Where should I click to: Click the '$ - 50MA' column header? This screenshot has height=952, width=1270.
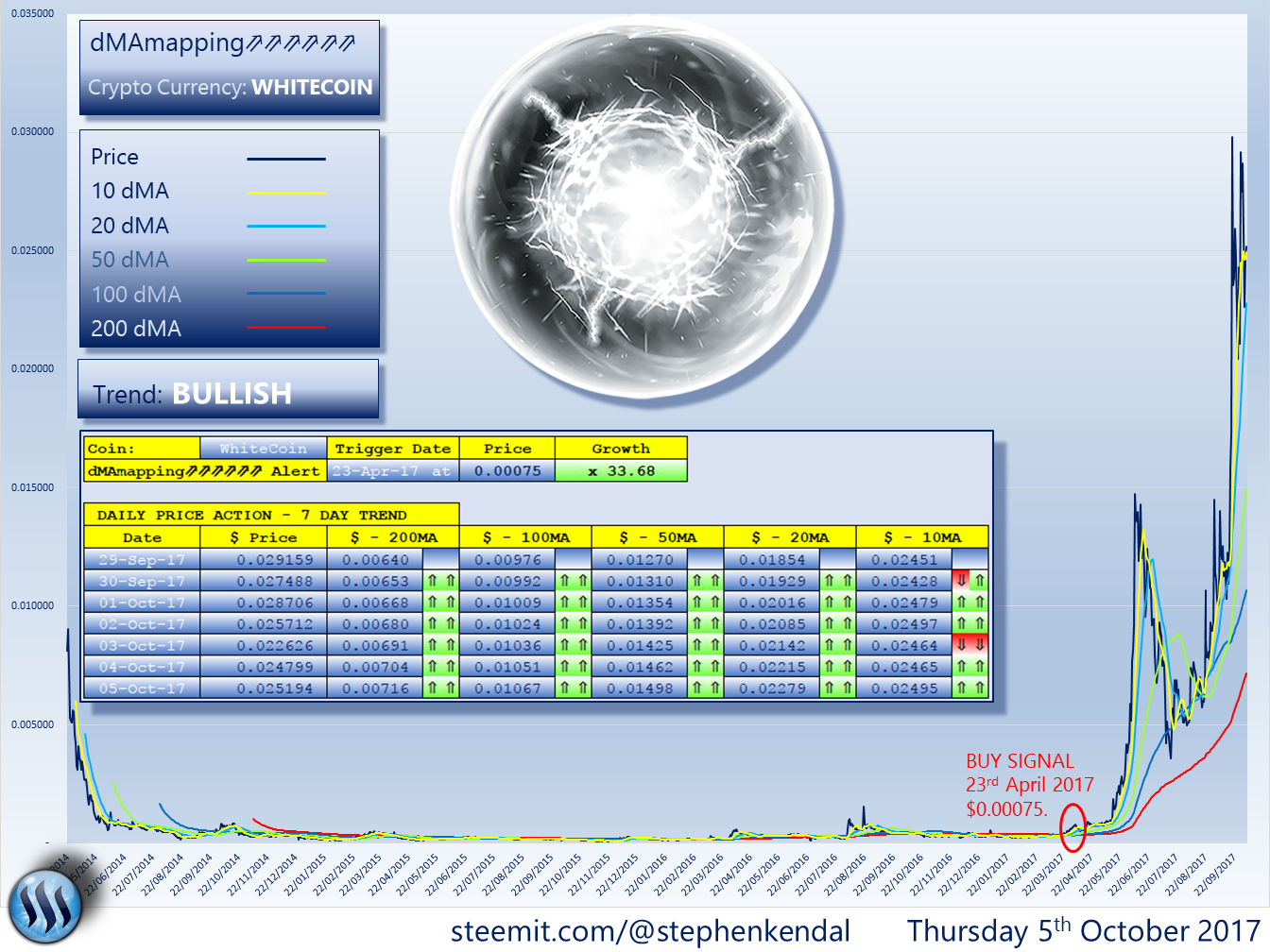point(658,537)
